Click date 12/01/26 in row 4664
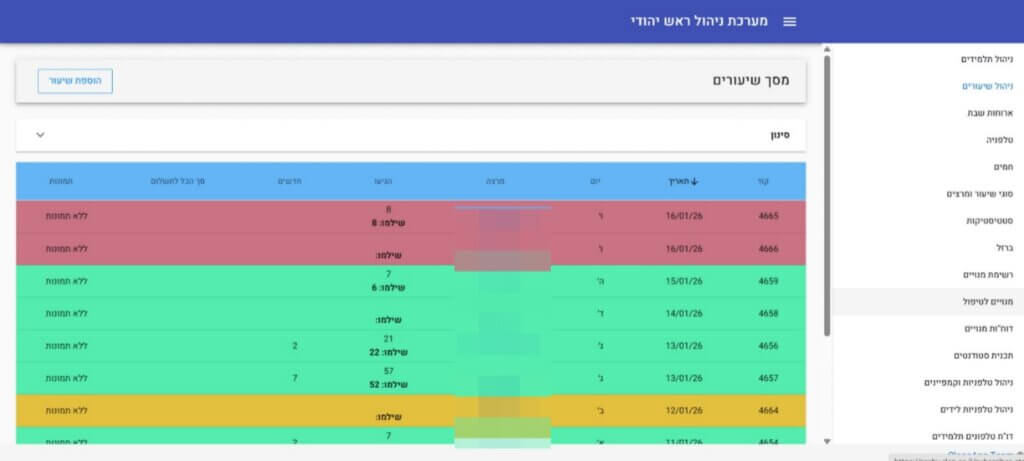1024x461 pixels. (684, 411)
